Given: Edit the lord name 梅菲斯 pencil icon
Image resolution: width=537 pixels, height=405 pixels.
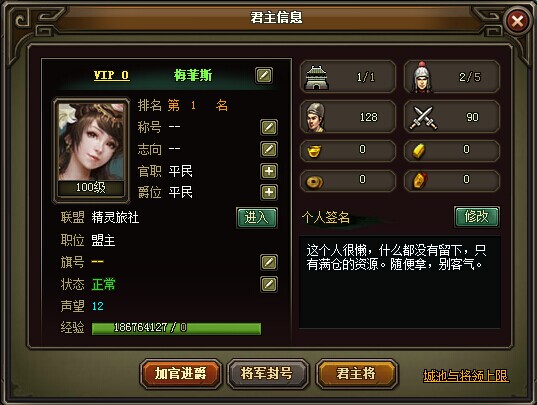Looking at the screenshot, I should (x=264, y=75).
